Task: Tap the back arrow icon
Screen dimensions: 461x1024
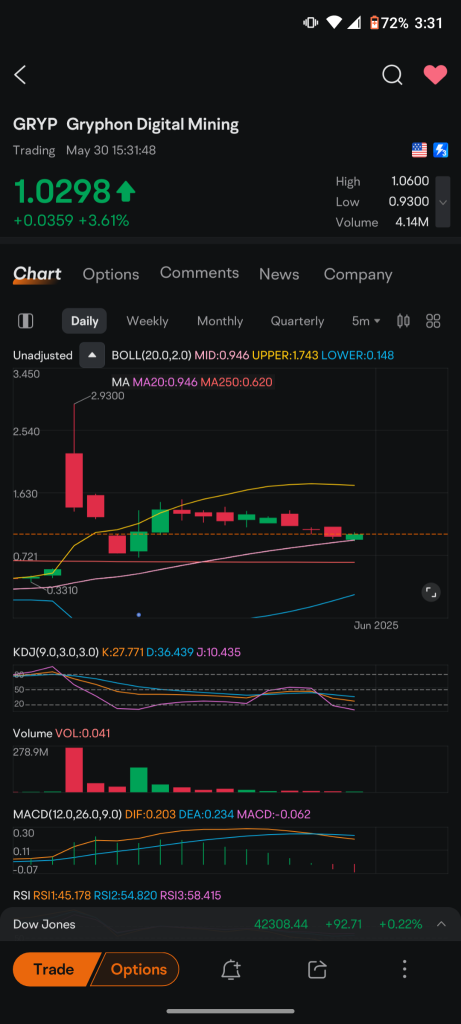Action: [x=20, y=75]
